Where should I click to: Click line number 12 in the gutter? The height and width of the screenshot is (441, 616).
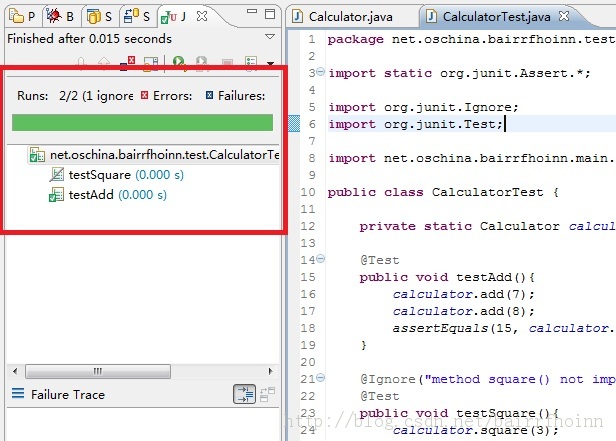(x=308, y=226)
